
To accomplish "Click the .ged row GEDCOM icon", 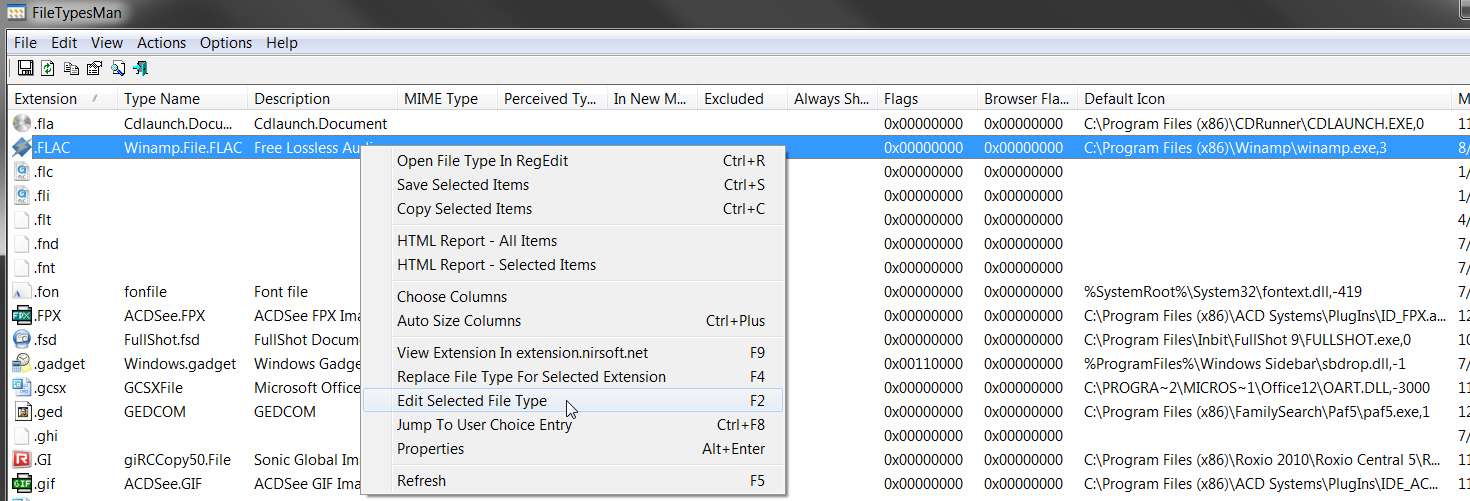I will coord(22,412).
